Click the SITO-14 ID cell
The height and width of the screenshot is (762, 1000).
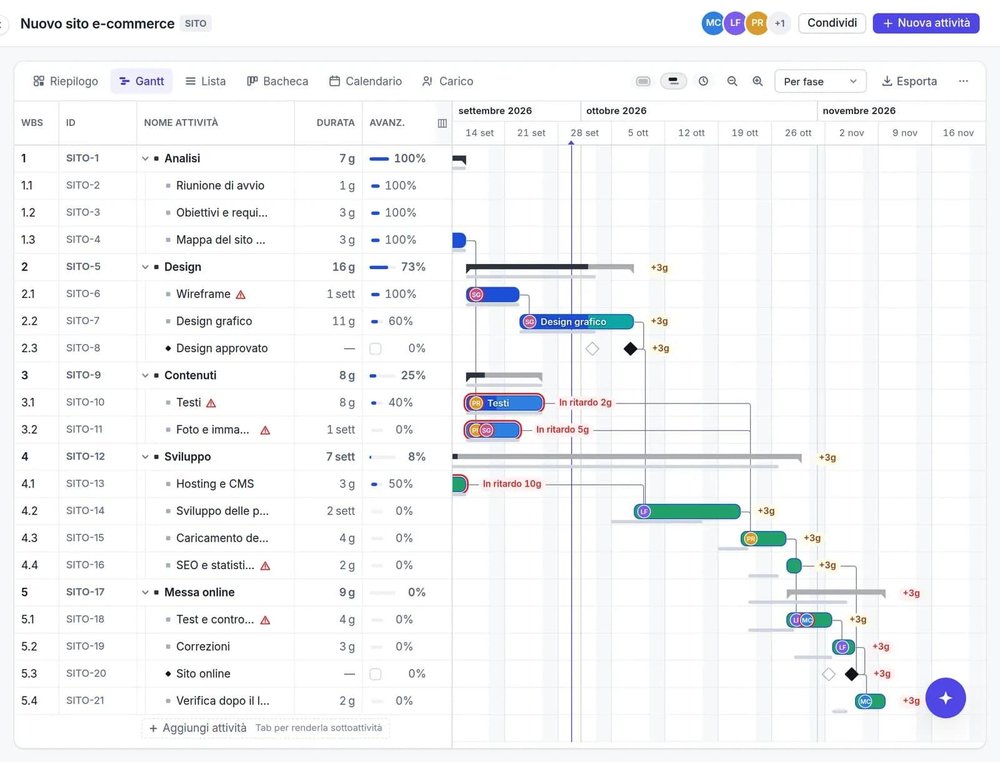(x=98, y=511)
